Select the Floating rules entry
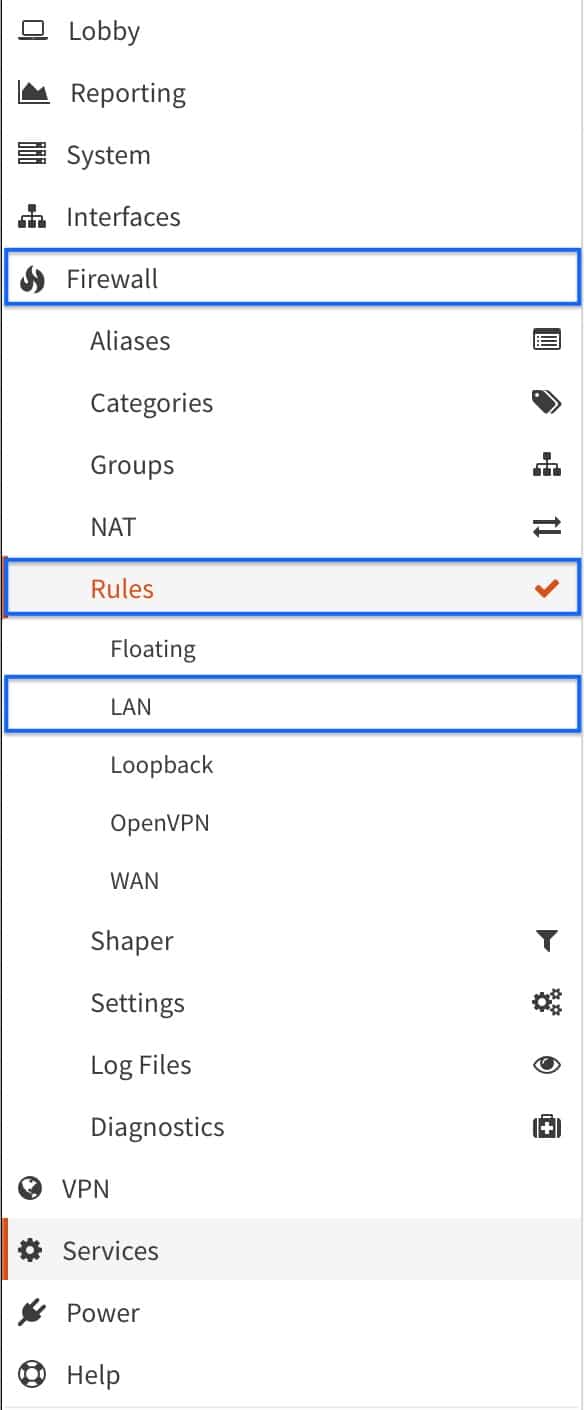 (153, 648)
